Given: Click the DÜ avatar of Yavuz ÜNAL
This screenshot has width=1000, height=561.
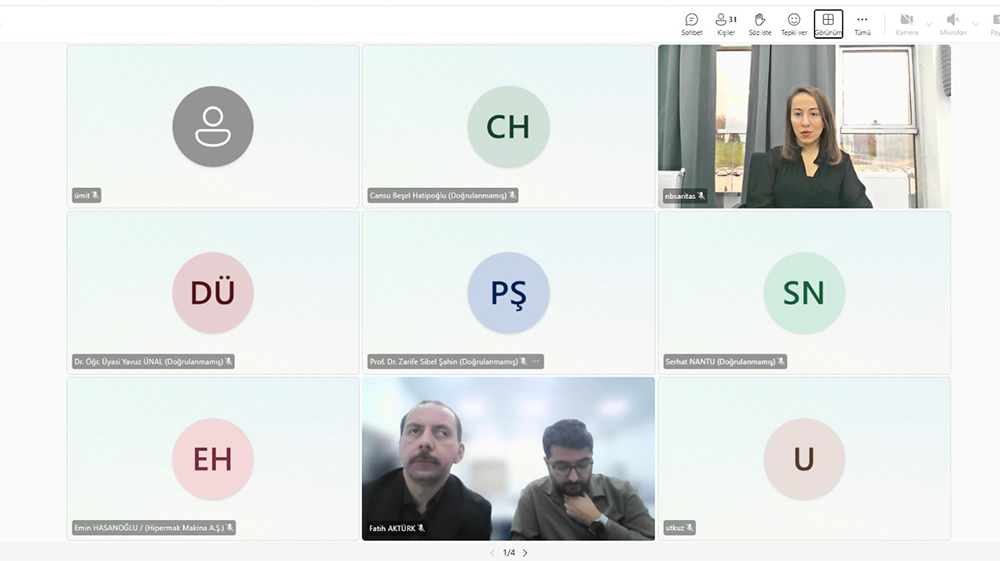Looking at the screenshot, I should (212, 293).
